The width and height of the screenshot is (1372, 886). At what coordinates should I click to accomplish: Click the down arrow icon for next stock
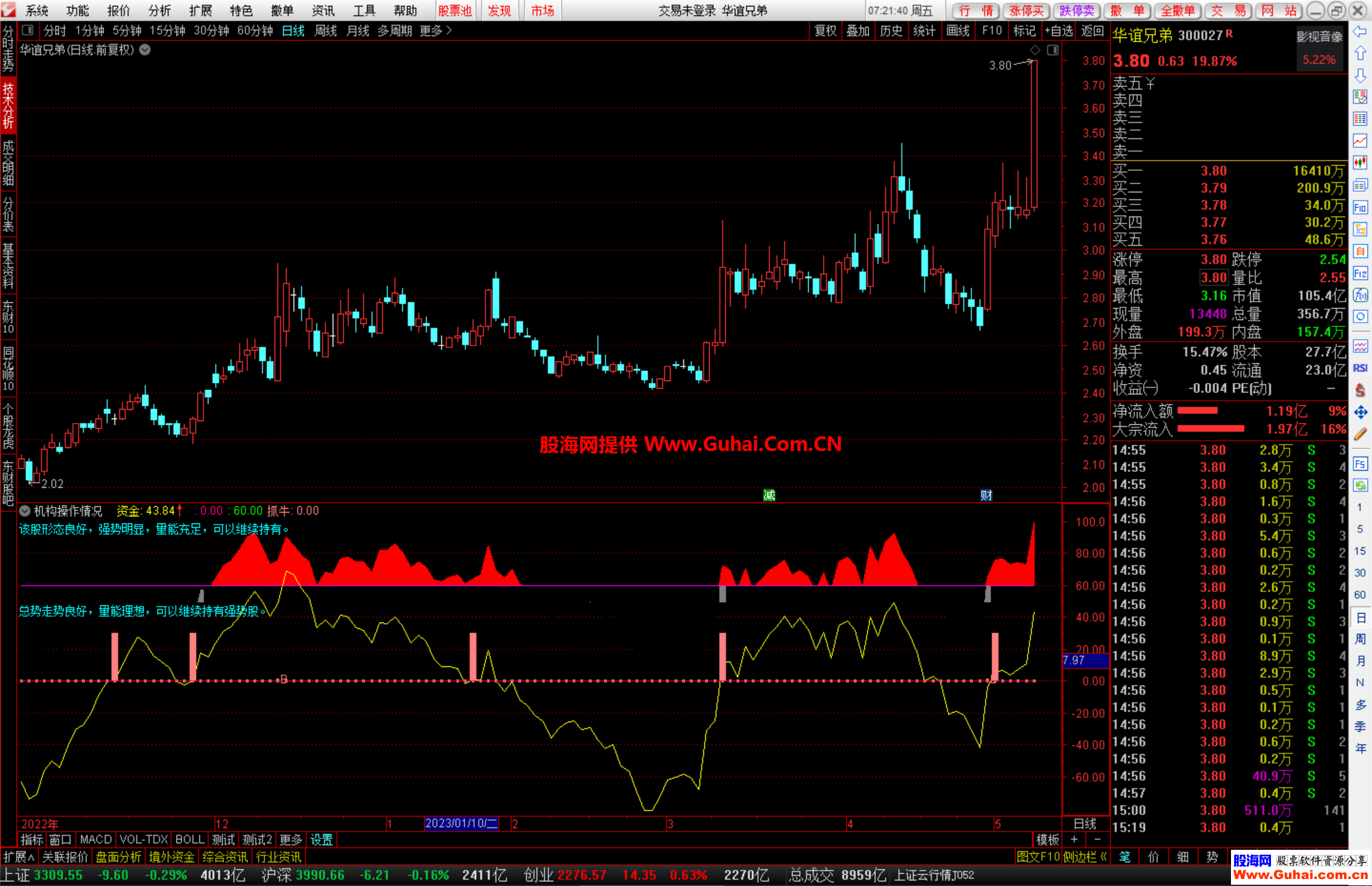[1360, 76]
